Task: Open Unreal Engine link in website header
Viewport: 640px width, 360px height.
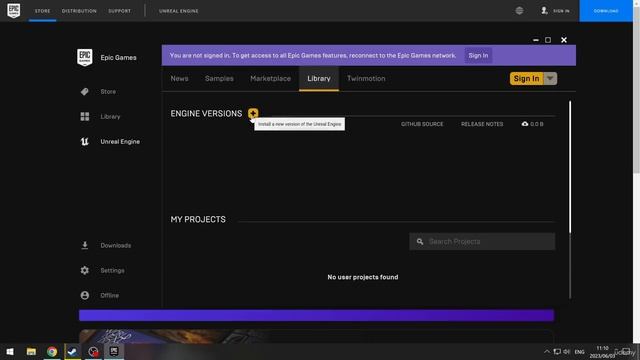Action: 179,11
